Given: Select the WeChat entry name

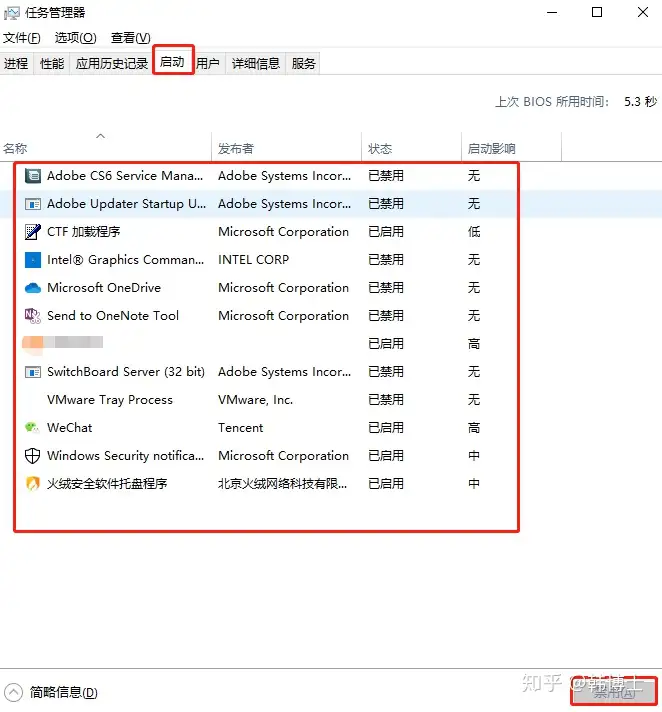Looking at the screenshot, I should tap(69, 428).
